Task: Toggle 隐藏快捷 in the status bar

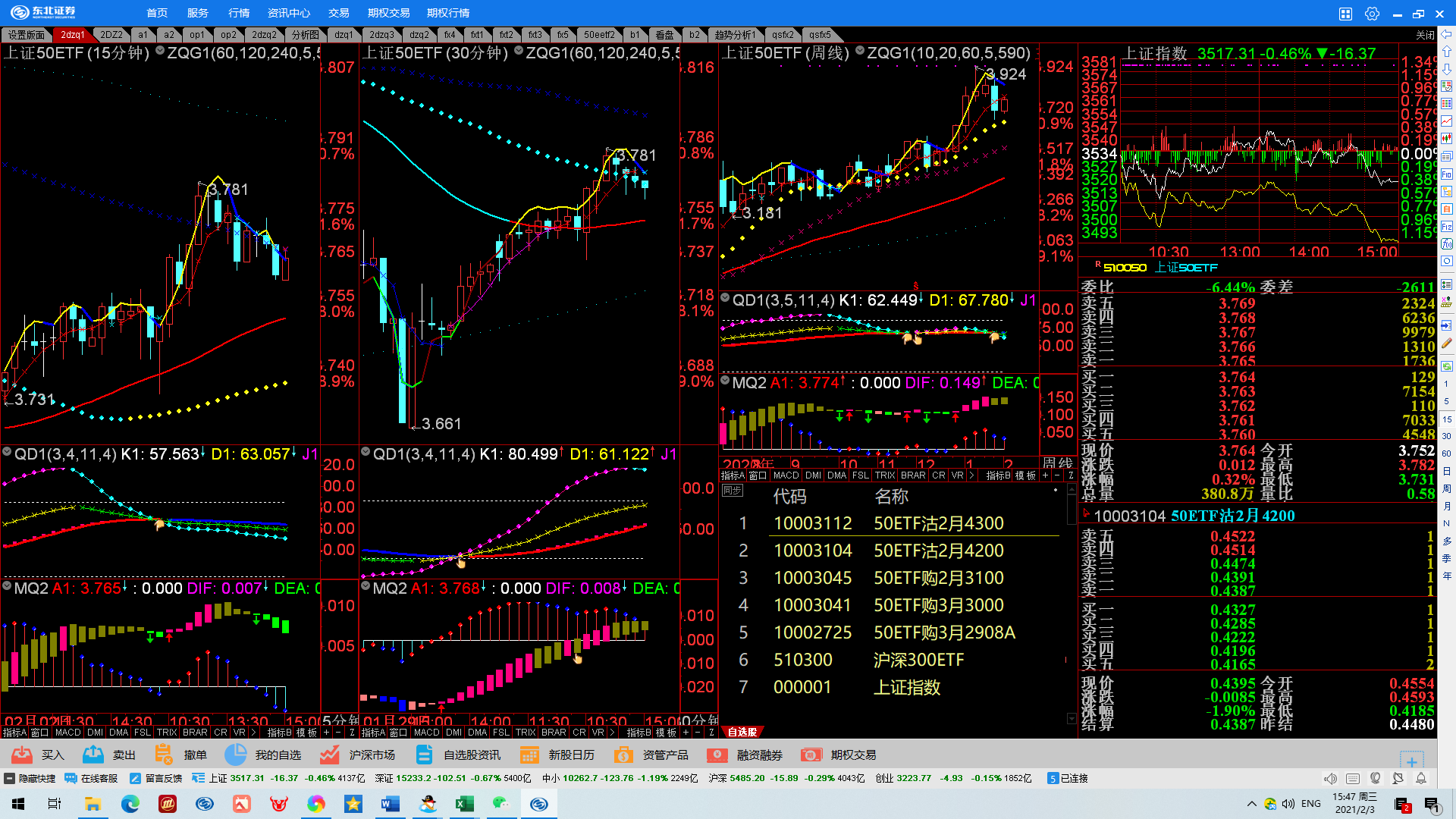Action: tap(30, 778)
